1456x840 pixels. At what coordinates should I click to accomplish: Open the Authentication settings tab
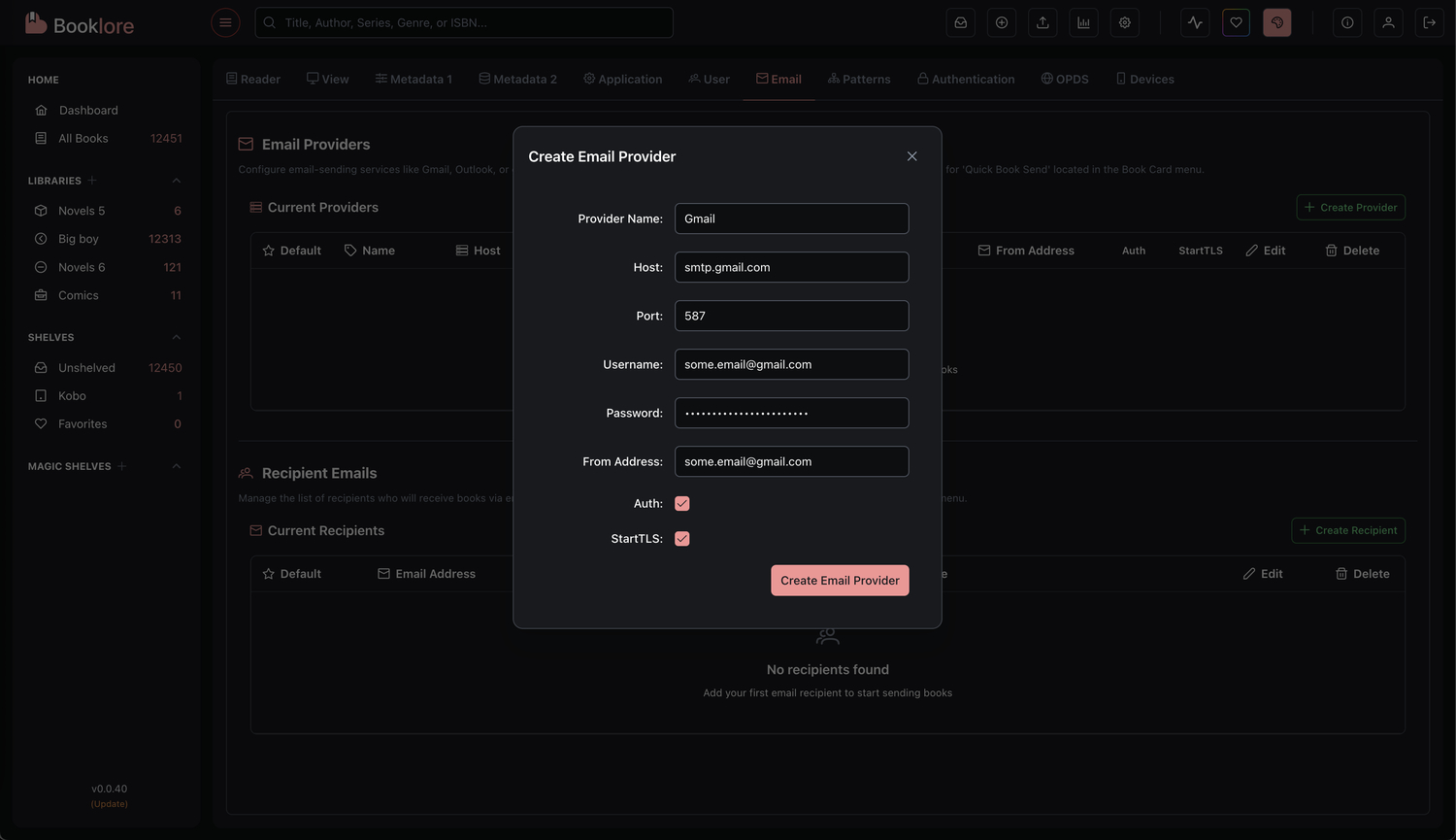pyautogui.click(x=965, y=79)
